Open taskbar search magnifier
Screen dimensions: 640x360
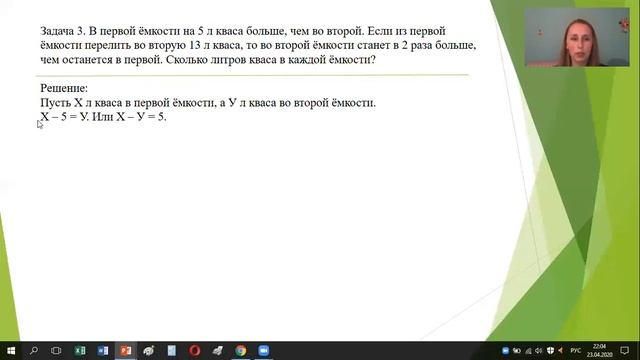click(x=34, y=351)
